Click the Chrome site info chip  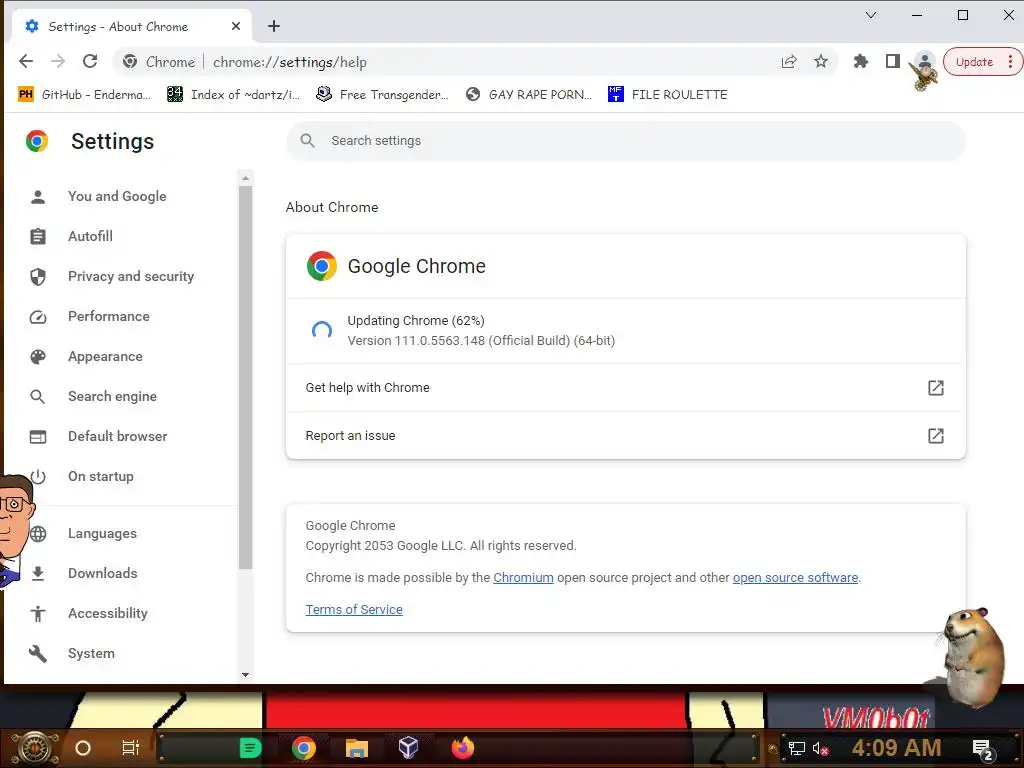coord(159,62)
